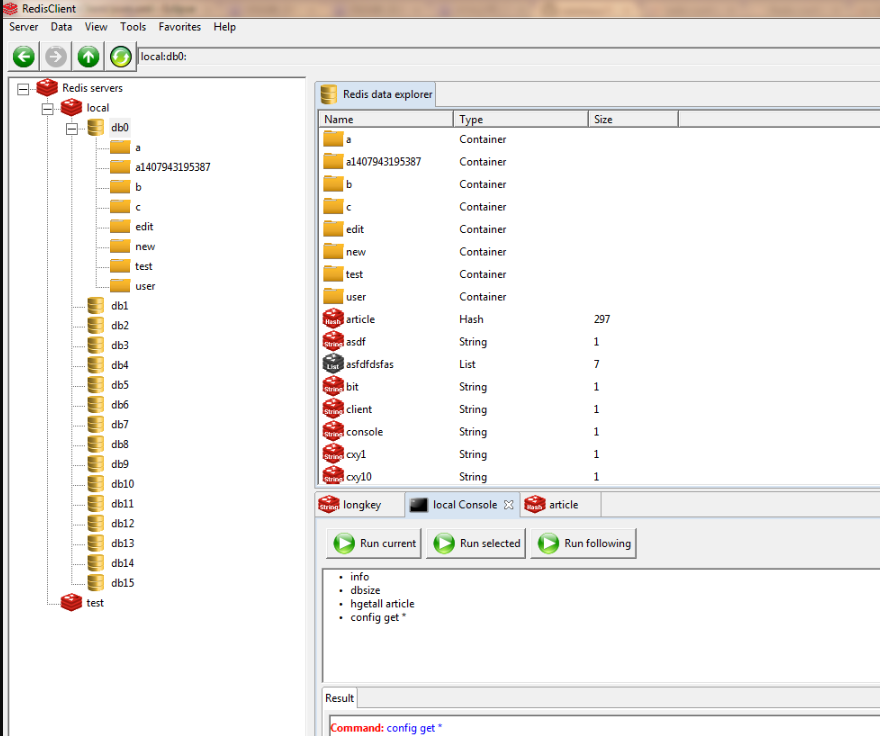Click the Run current button
880x736 pixels.
pos(374,543)
